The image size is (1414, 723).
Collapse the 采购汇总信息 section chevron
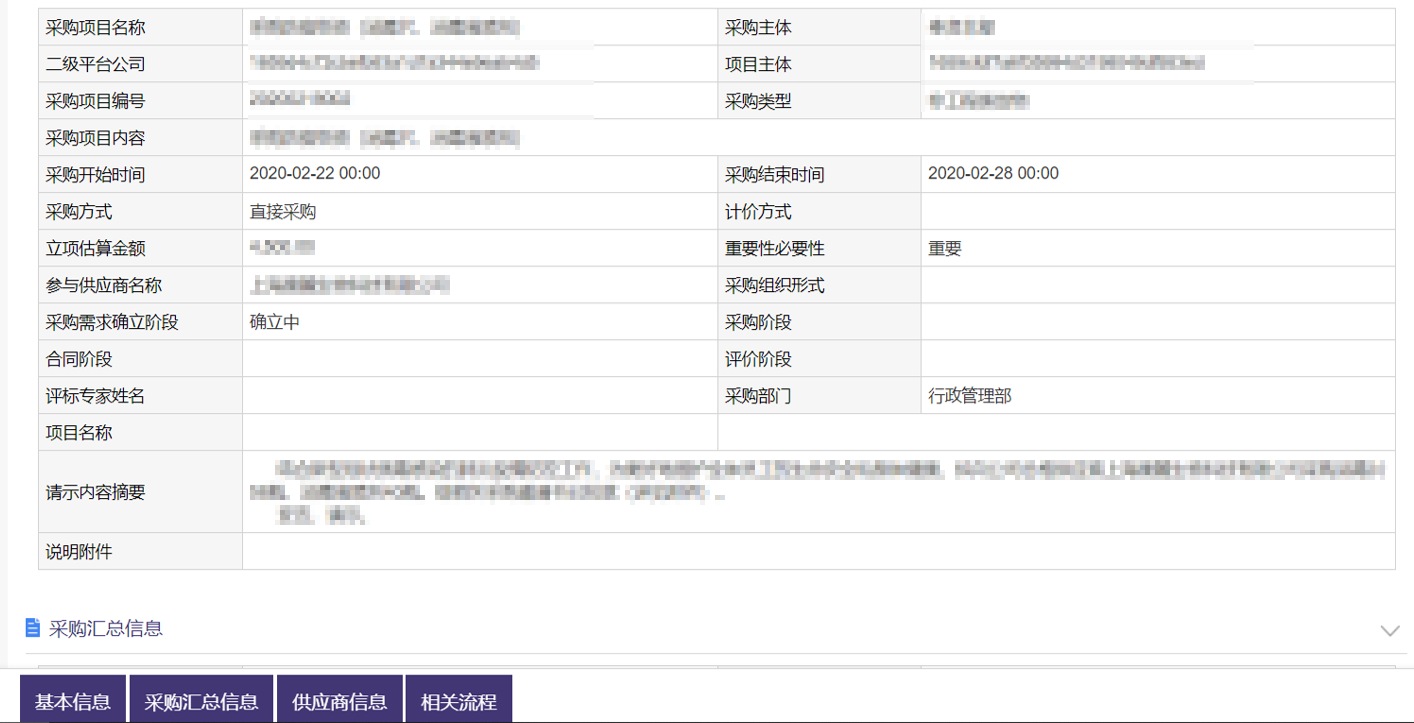(1389, 630)
